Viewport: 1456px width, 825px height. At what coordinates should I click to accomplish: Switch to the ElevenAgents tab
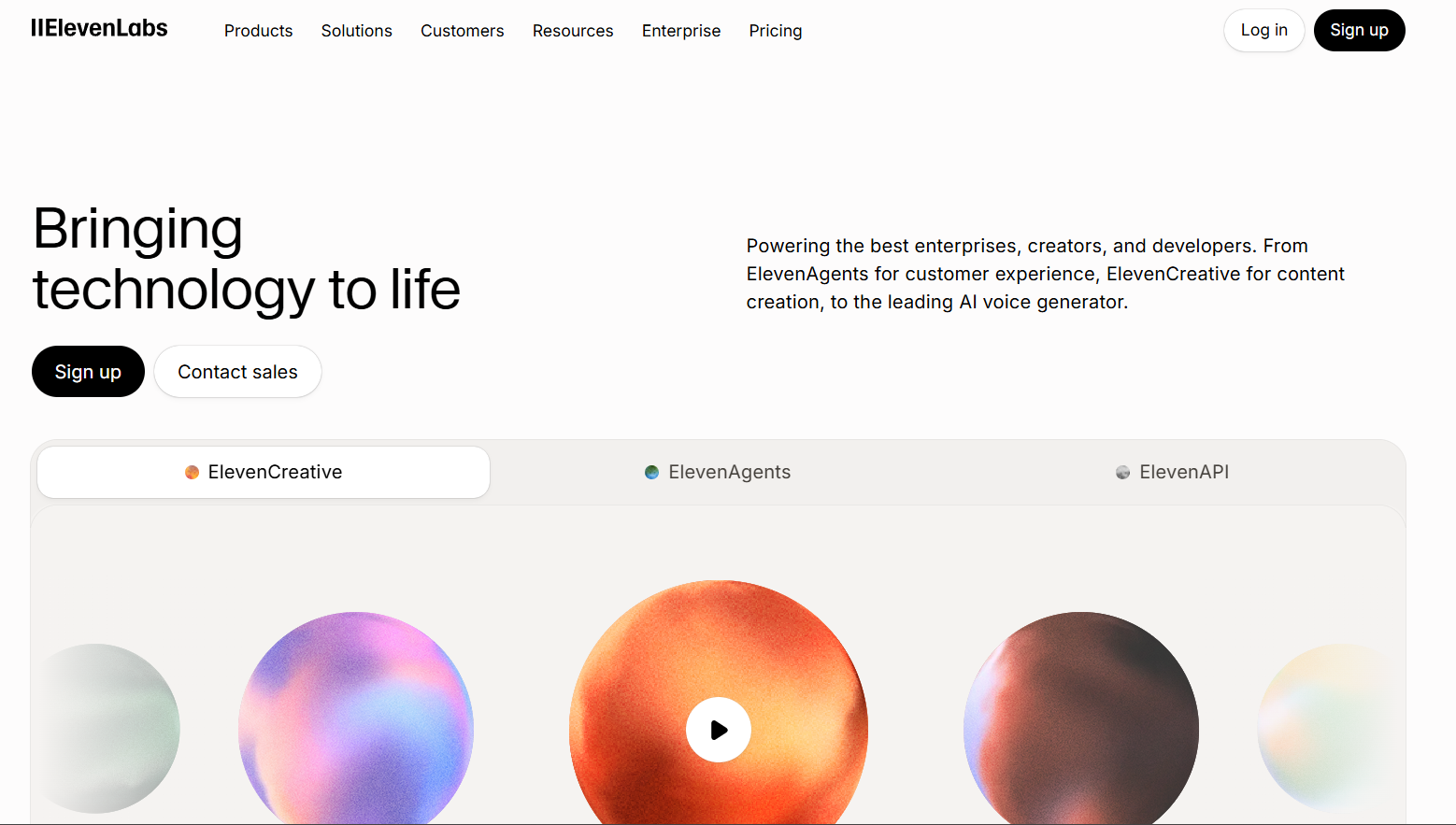pos(718,472)
